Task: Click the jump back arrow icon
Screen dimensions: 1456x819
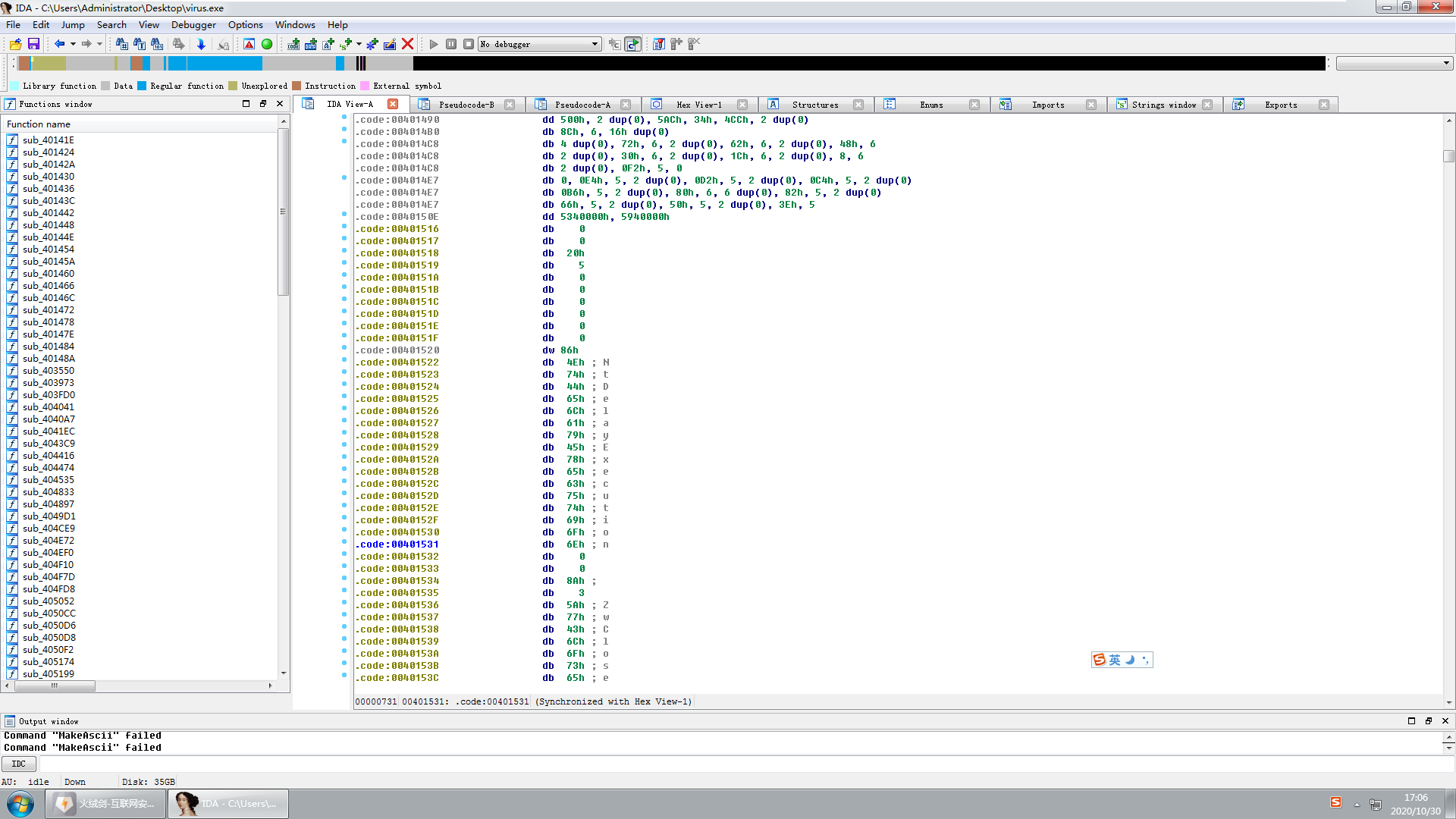Action: (59, 44)
